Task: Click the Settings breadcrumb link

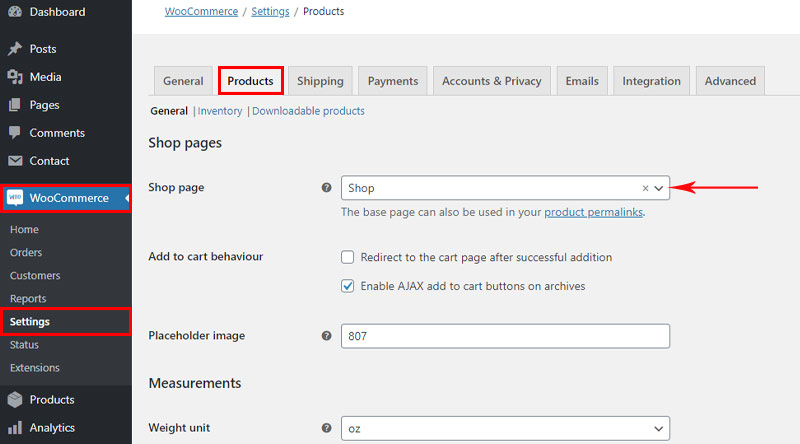Action: click(270, 11)
